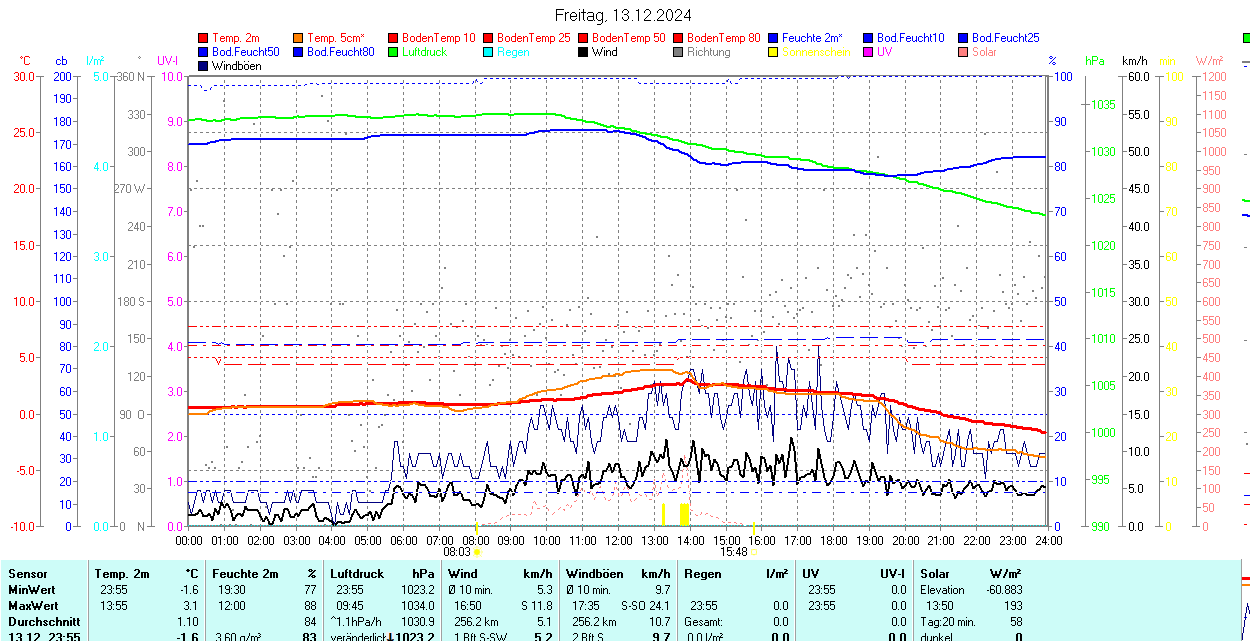Select the Luftdruck column header in table

(357, 574)
